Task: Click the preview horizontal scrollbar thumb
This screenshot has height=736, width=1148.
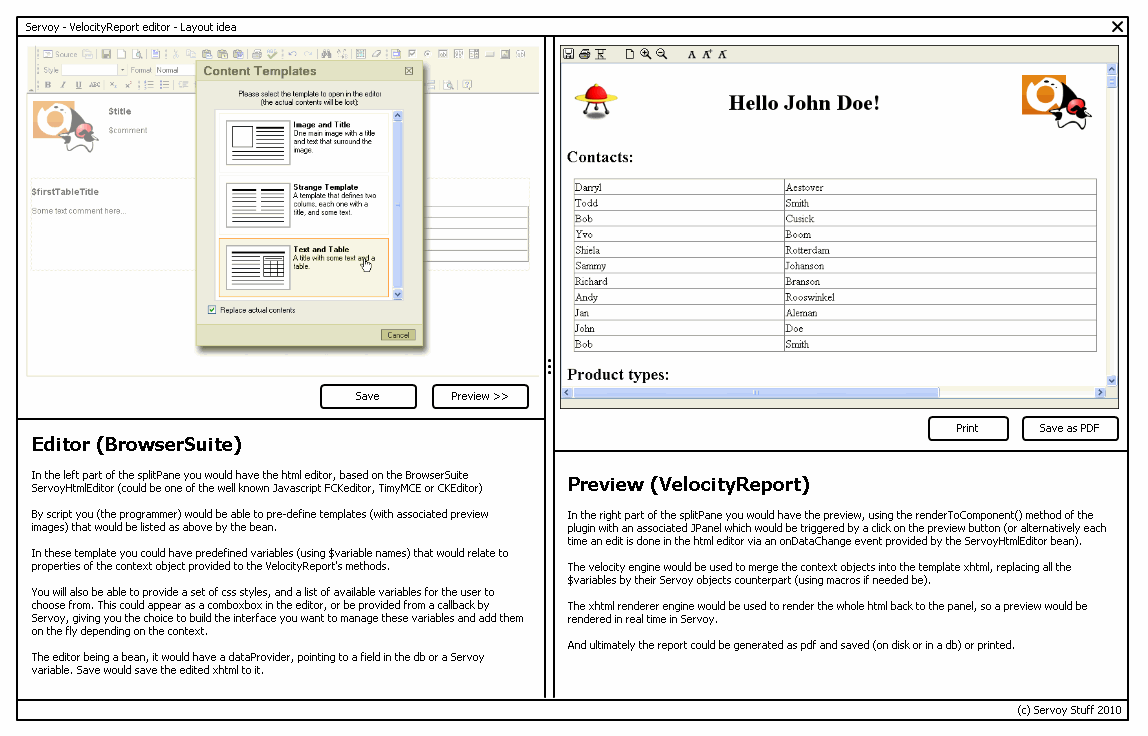Action: pyautogui.click(x=756, y=393)
